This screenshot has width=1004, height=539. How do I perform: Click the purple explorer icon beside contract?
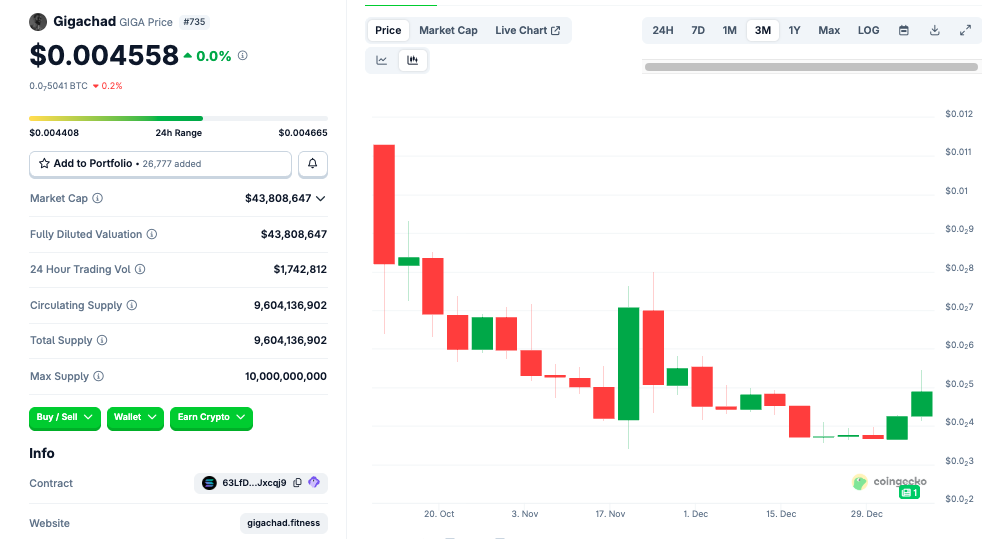point(314,482)
